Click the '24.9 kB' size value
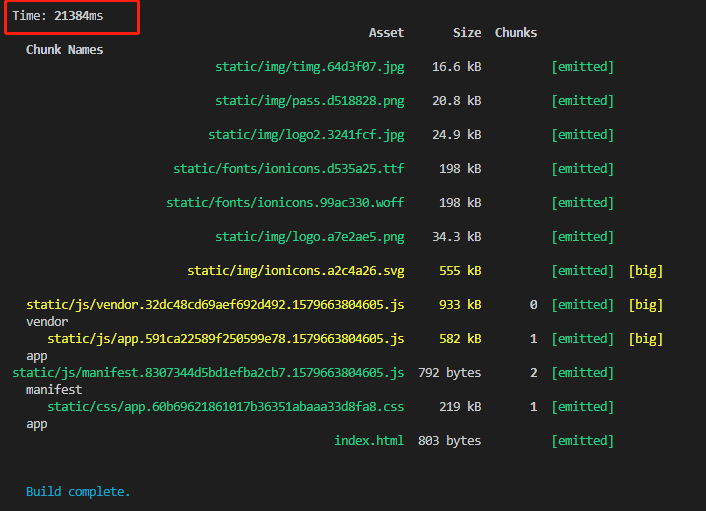This screenshot has height=511, width=706. pos(457,135)
